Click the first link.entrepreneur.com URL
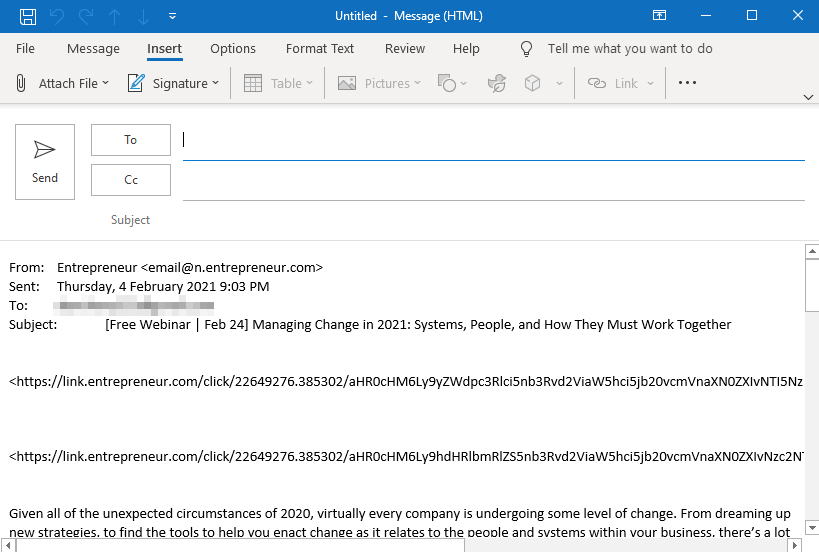 point(406,381)
